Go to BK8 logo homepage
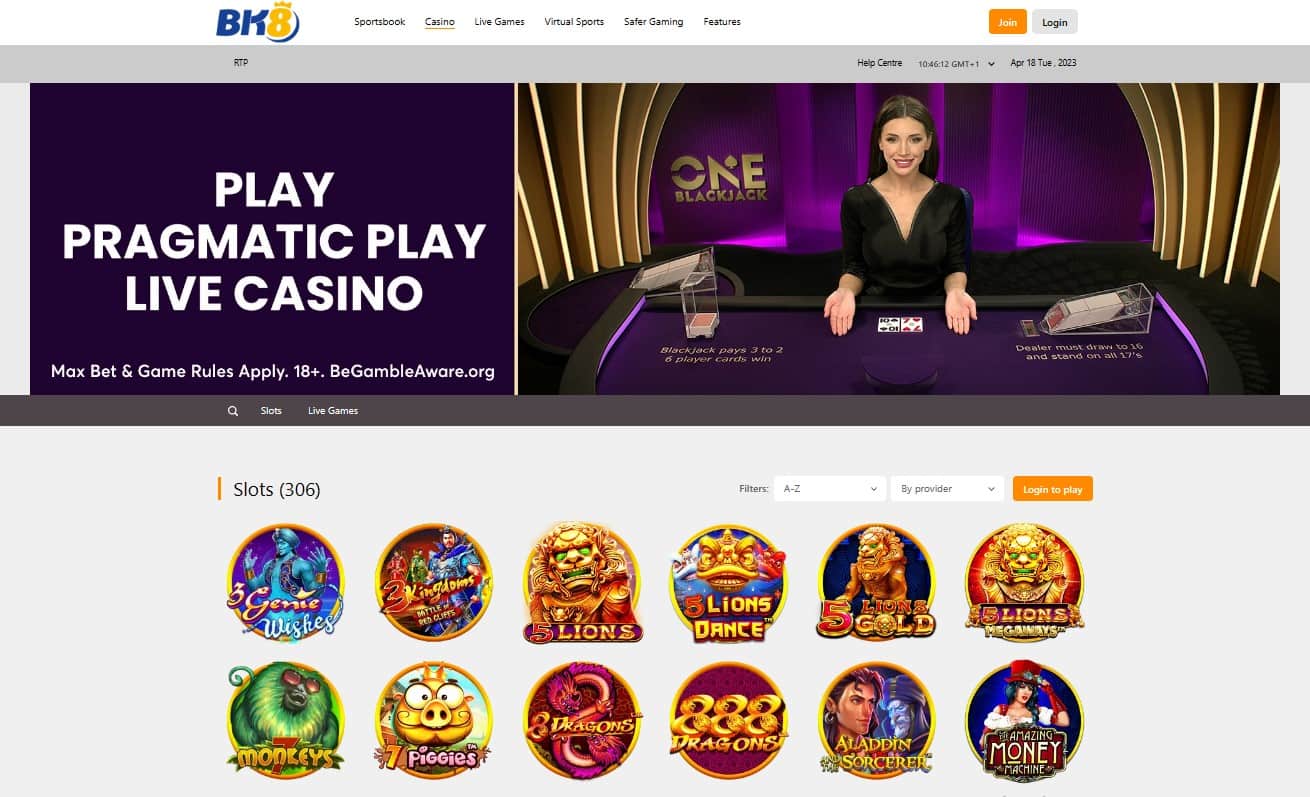Image resolution: width=1310 pixels, height=797 pixels. pos(258,22)
